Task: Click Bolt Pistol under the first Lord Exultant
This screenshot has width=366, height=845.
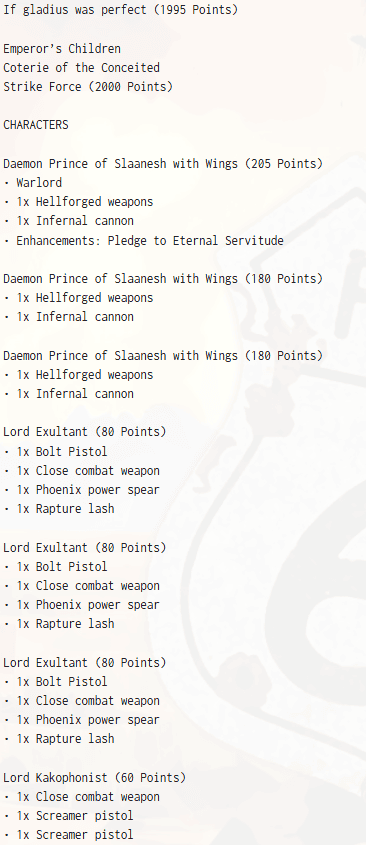Action: click(56, 452)
